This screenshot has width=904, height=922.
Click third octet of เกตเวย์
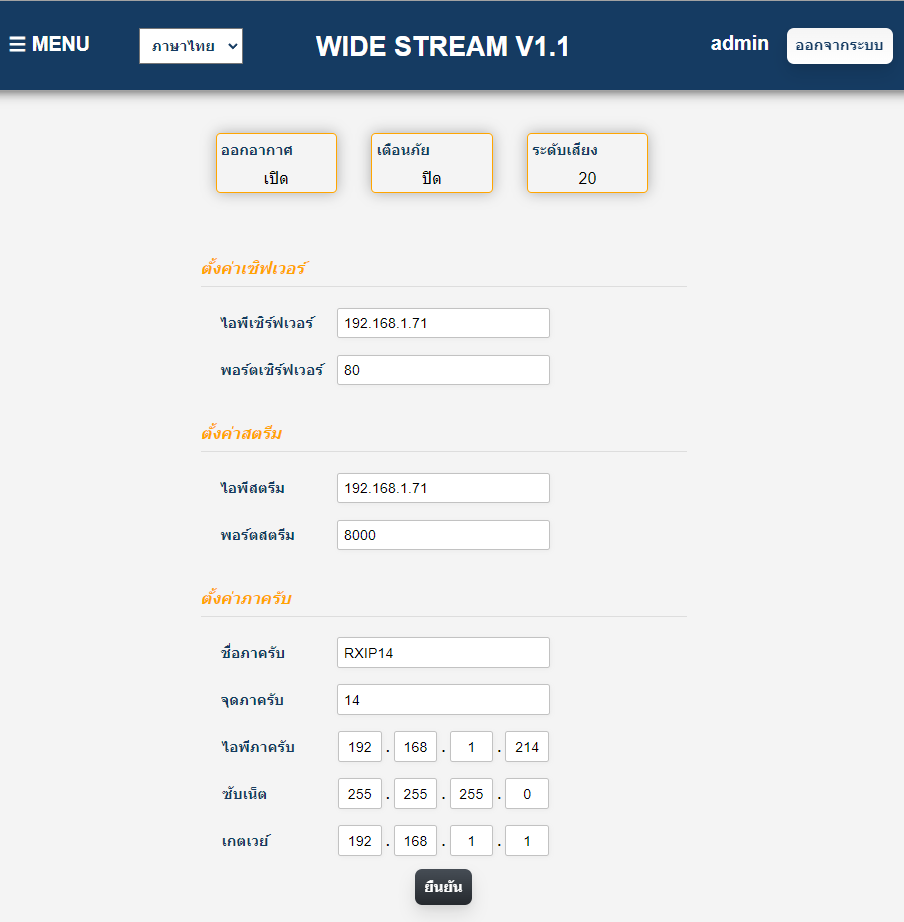(x=471, y=841)
